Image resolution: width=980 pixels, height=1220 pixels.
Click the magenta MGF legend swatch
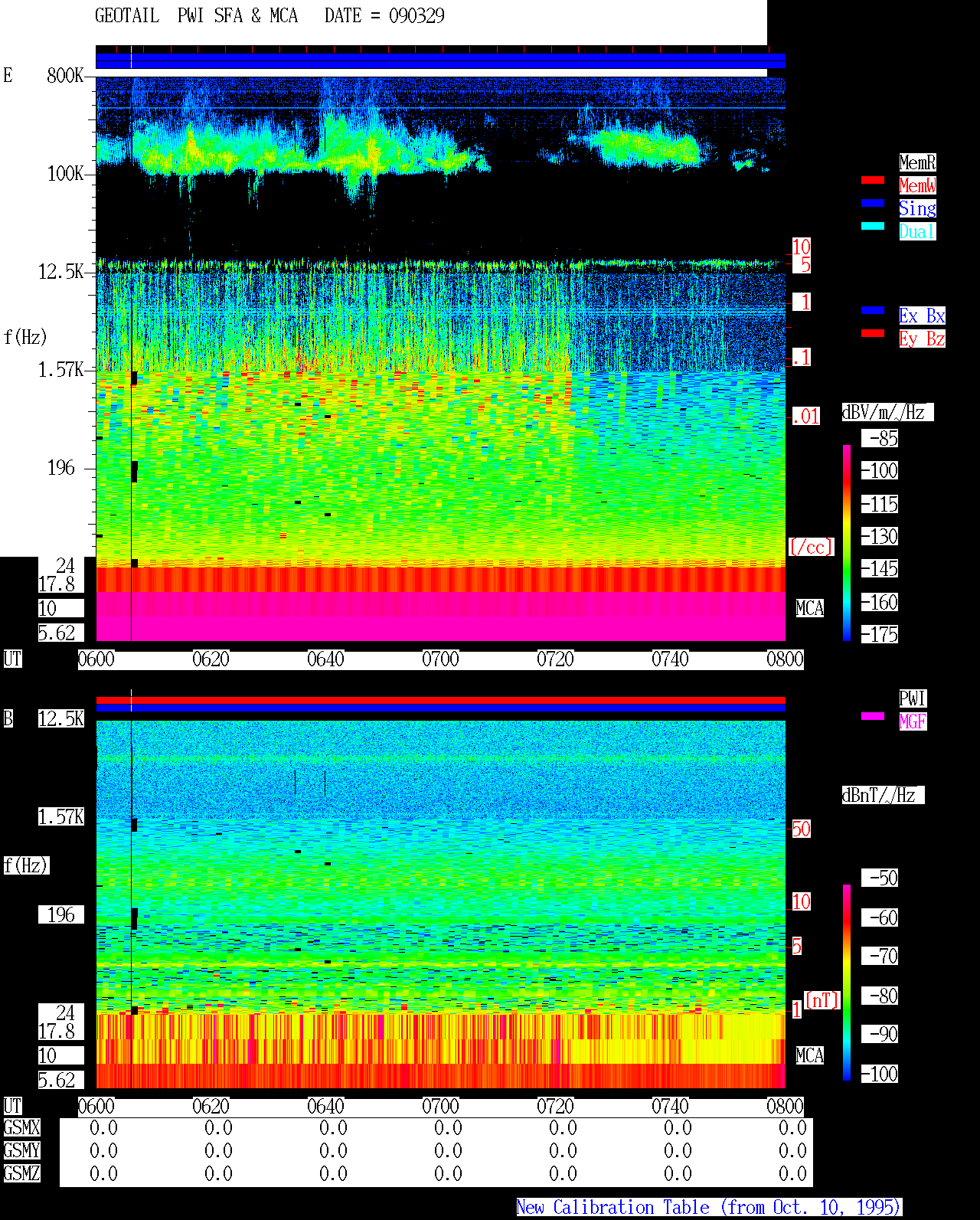[873, 716]
